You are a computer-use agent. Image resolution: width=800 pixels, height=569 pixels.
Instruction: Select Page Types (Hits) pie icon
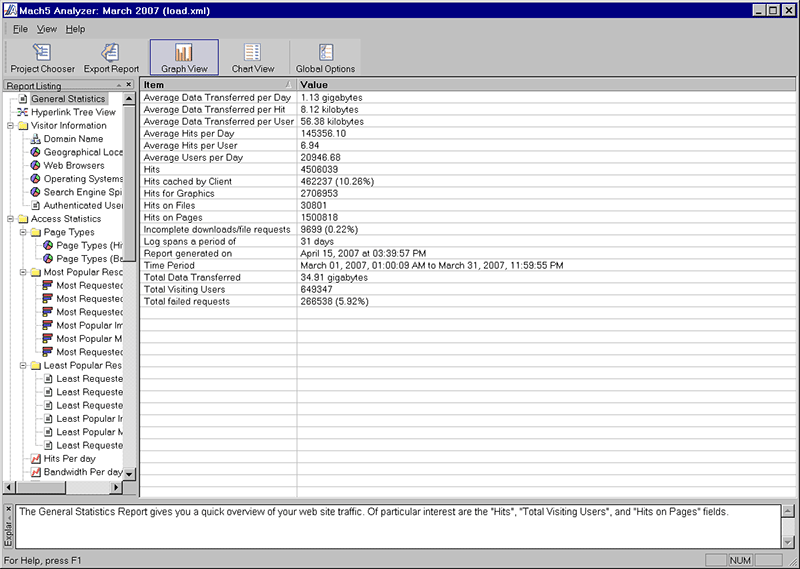48,245
